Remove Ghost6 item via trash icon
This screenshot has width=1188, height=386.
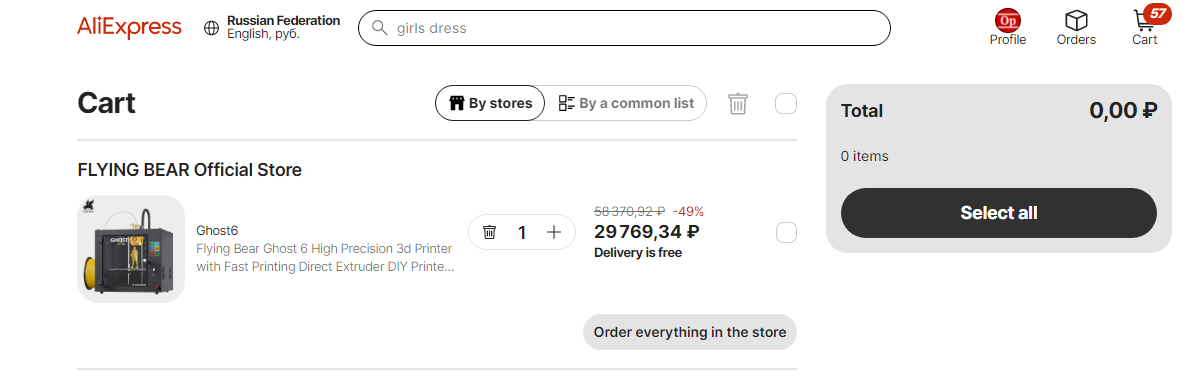(x=489, y=232)
